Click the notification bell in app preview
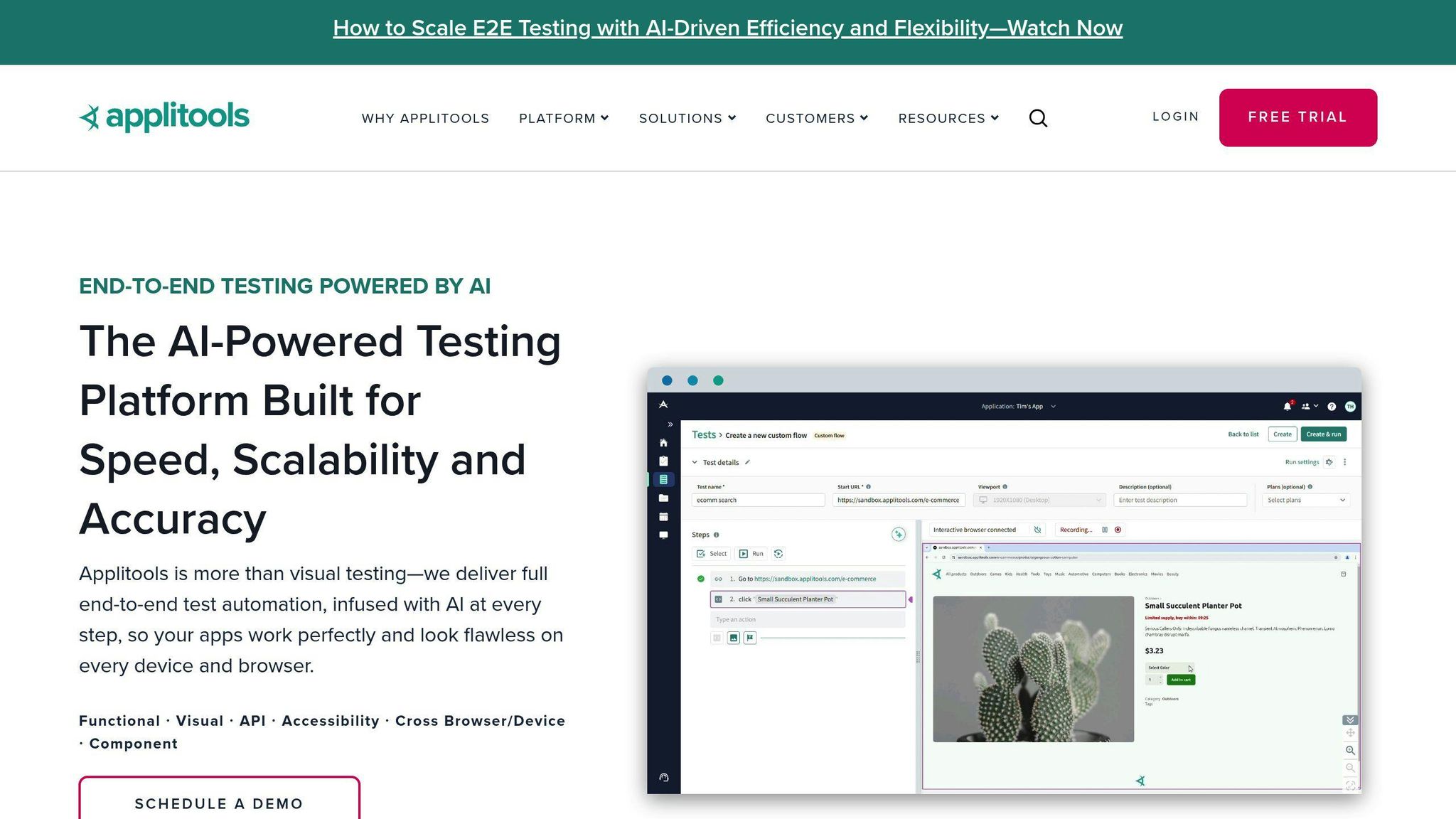This screenshot has height=819, width=1456. pyautogui.click(x=1287, y=407)
